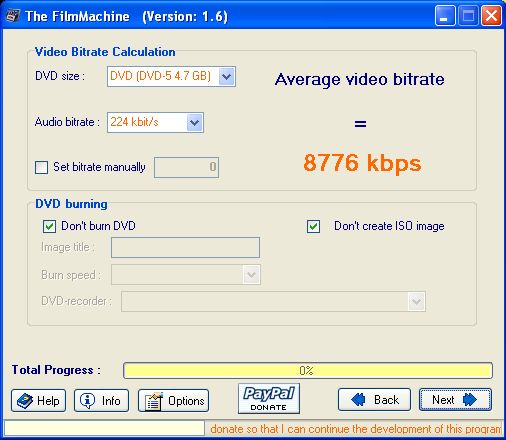Click the Image title text field
Screen dimensions: 506x440
[185, 247]
